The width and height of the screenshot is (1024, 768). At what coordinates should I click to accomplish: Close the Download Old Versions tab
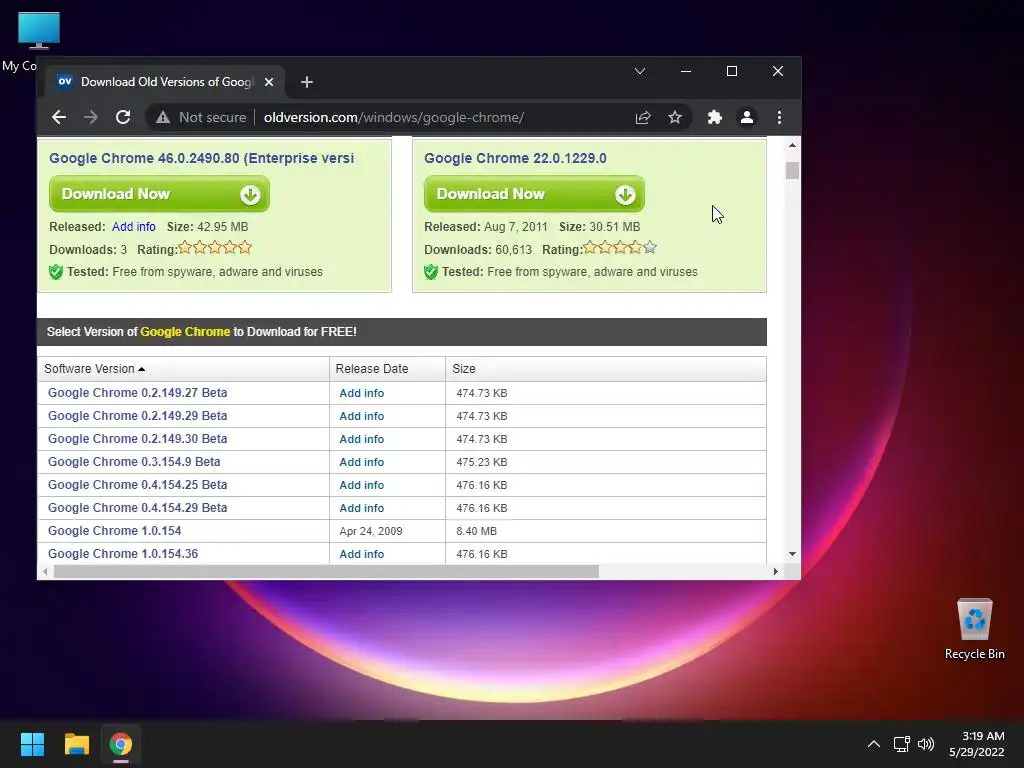(268, 82)
